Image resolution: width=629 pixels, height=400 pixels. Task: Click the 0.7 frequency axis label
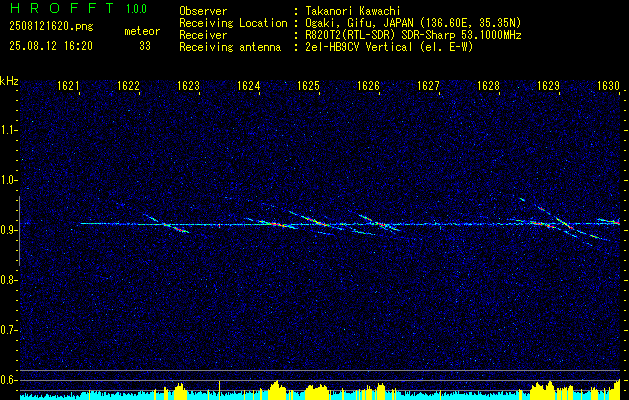[7, 330]
